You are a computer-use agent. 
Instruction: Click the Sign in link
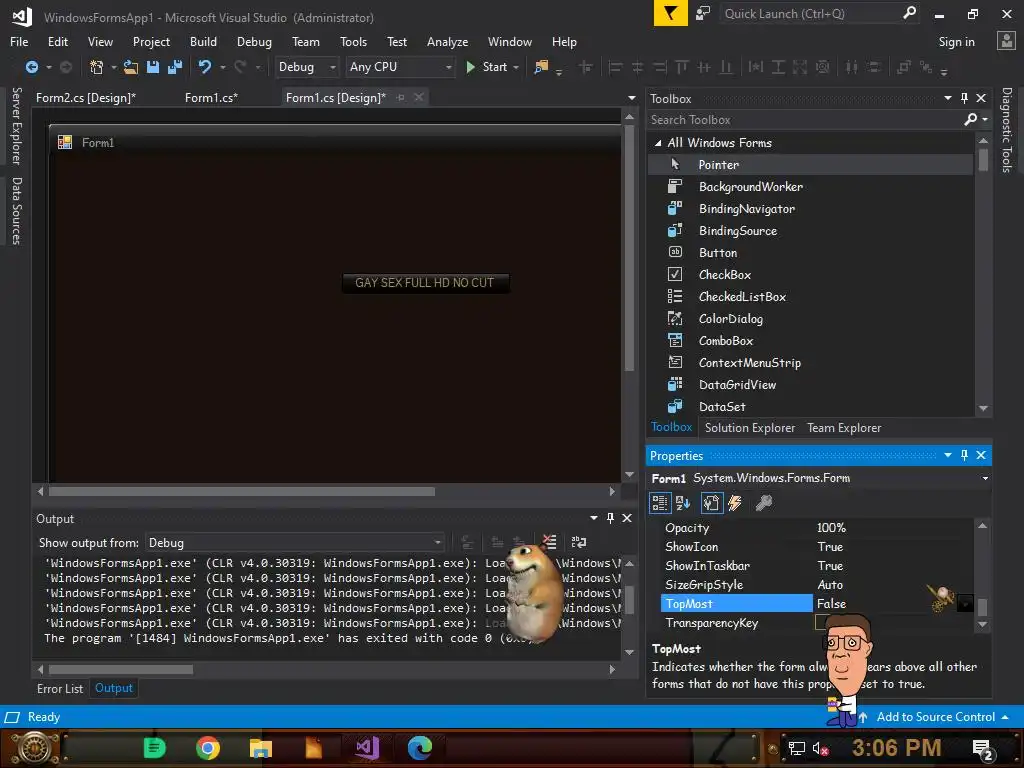(956, 42)
